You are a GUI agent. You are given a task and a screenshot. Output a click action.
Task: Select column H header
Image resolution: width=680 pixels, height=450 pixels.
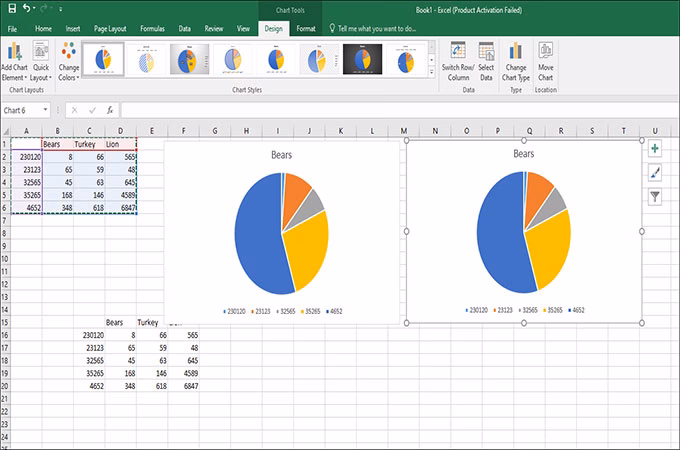tap(245, 131)
